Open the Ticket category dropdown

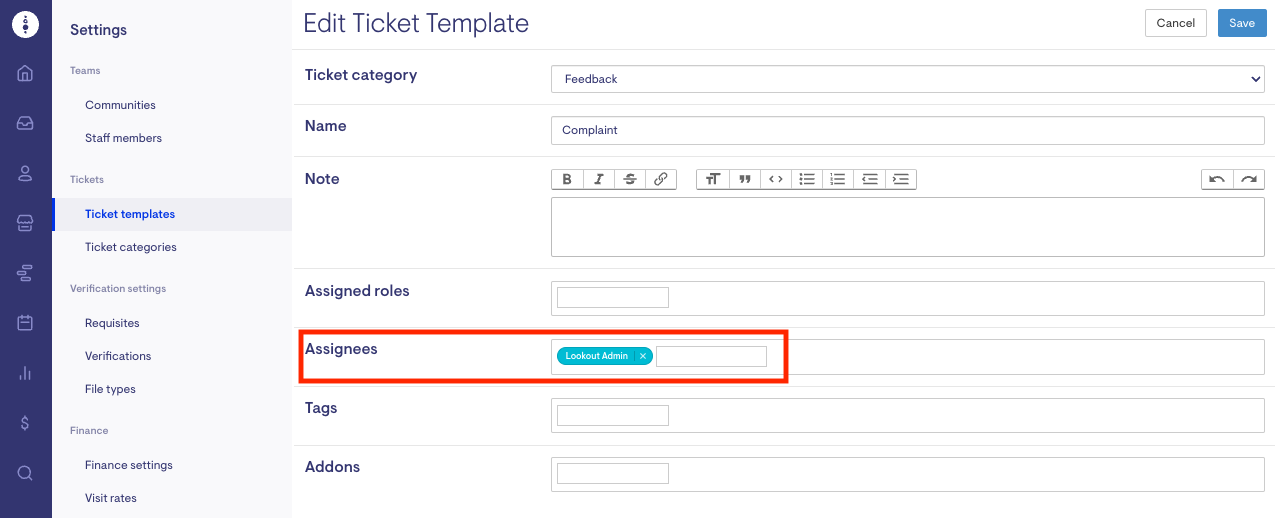908,79
